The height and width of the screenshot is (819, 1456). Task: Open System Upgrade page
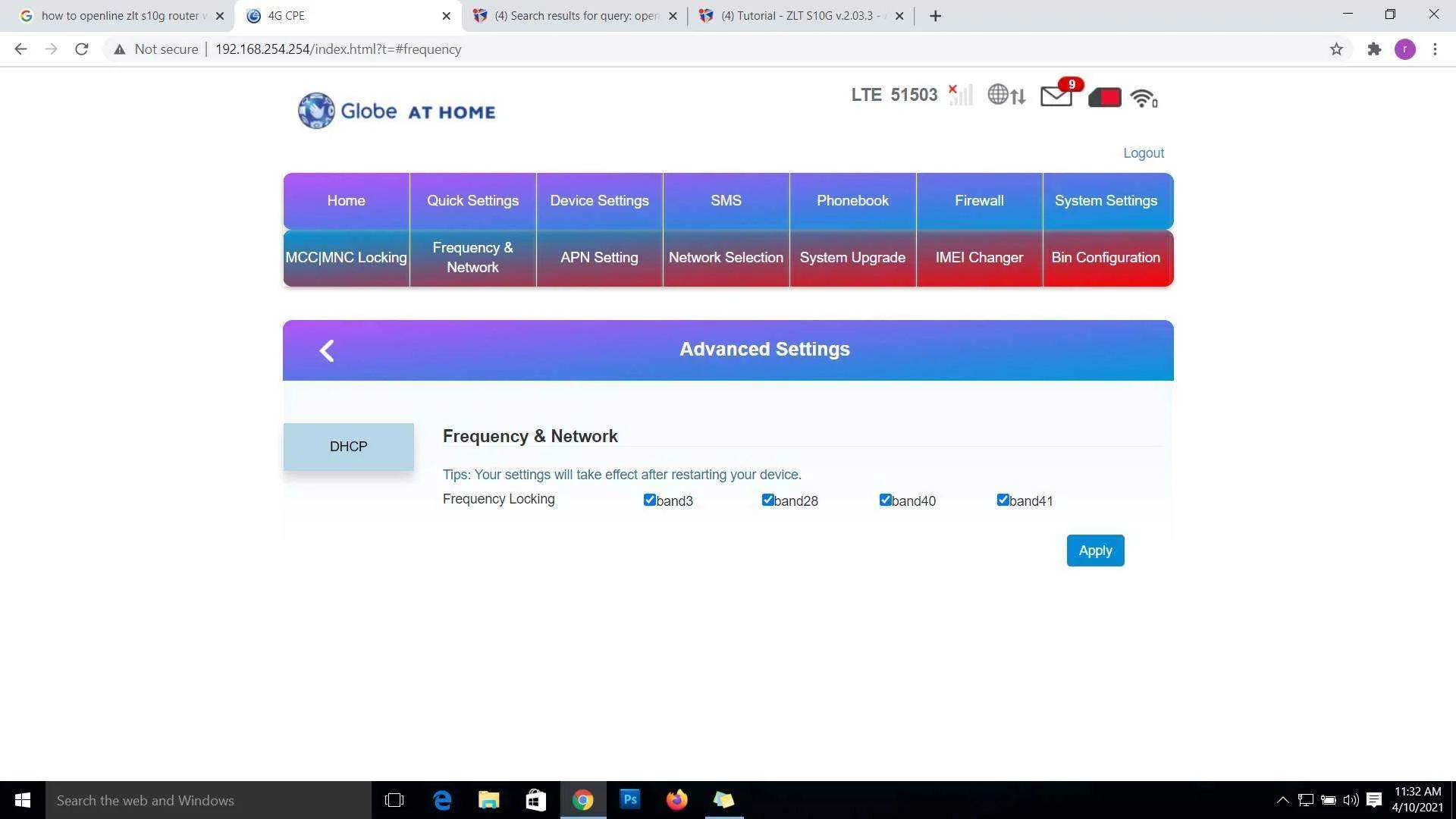coord(852,258)
